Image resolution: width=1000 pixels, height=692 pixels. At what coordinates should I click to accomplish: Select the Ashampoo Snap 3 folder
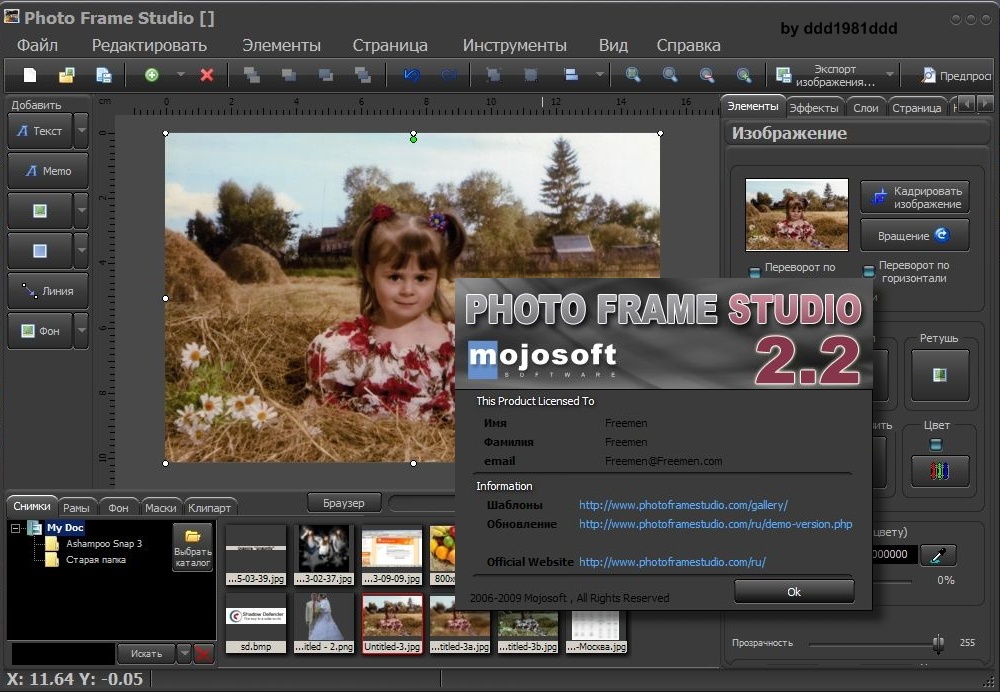point(104,543)
